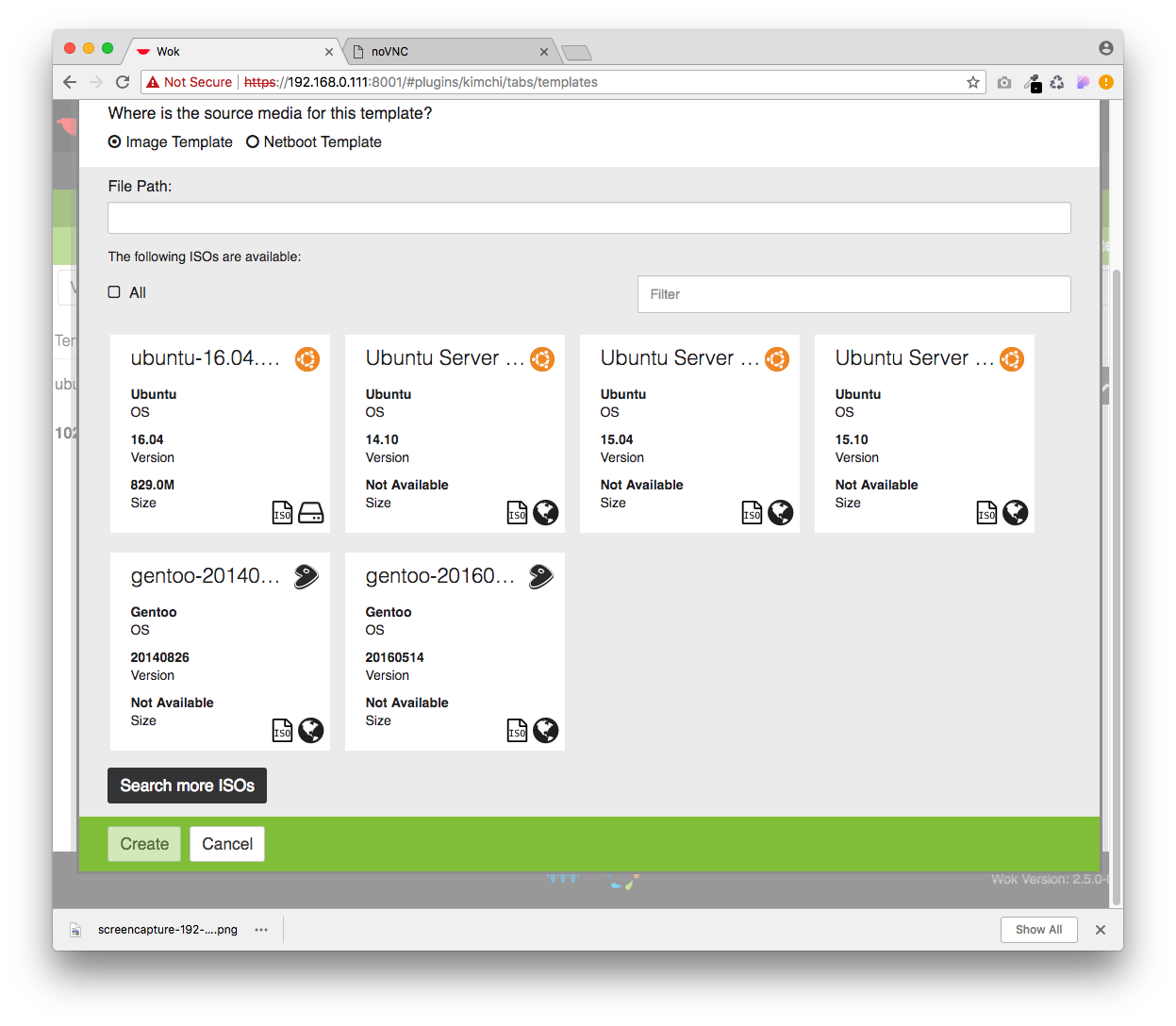This screenshot has width=1176, height=1026.
Task: Click the Search more ISOs button
Action: coord(187,786)
